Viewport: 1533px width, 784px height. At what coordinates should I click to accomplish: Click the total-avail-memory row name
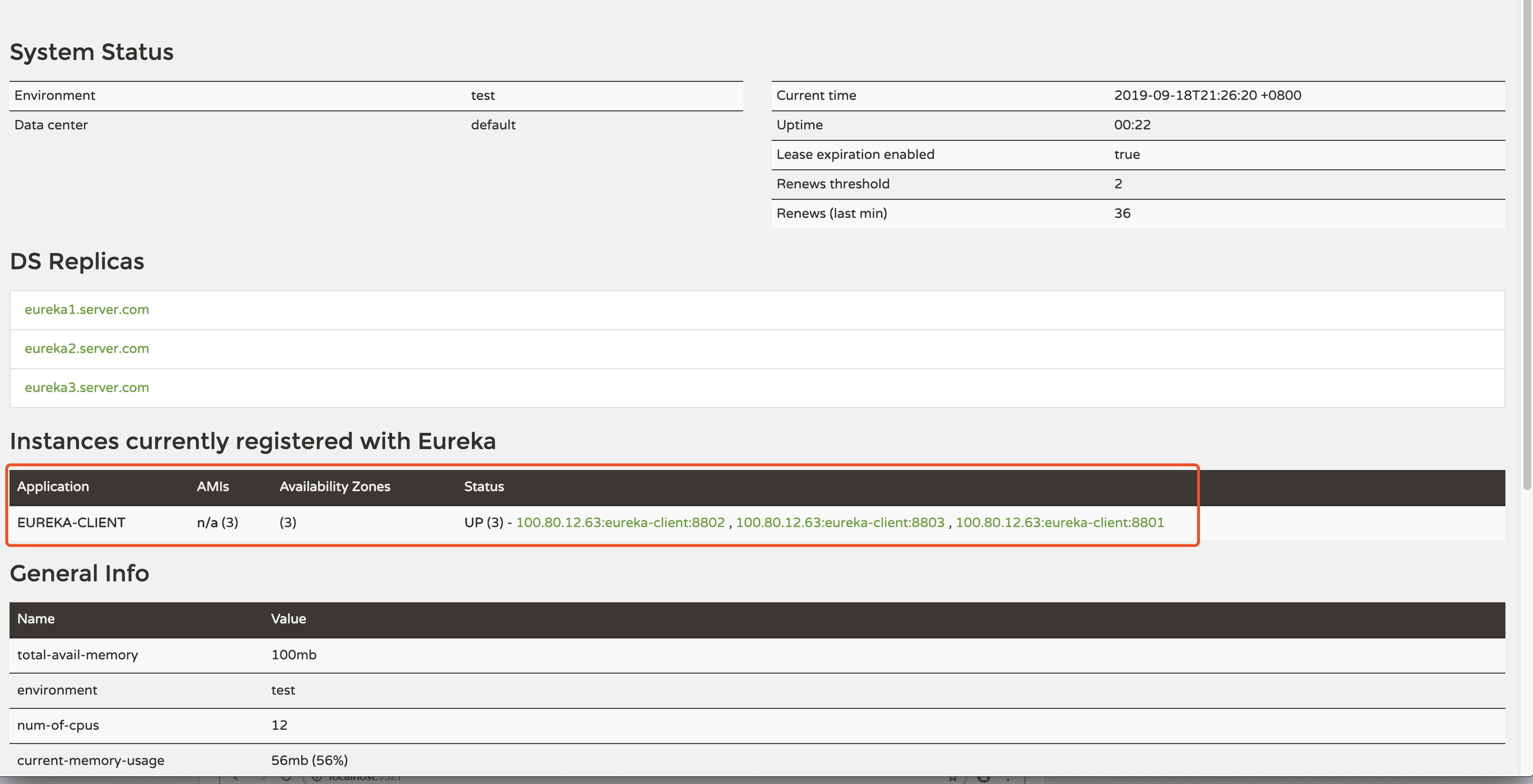coord(78,655)
